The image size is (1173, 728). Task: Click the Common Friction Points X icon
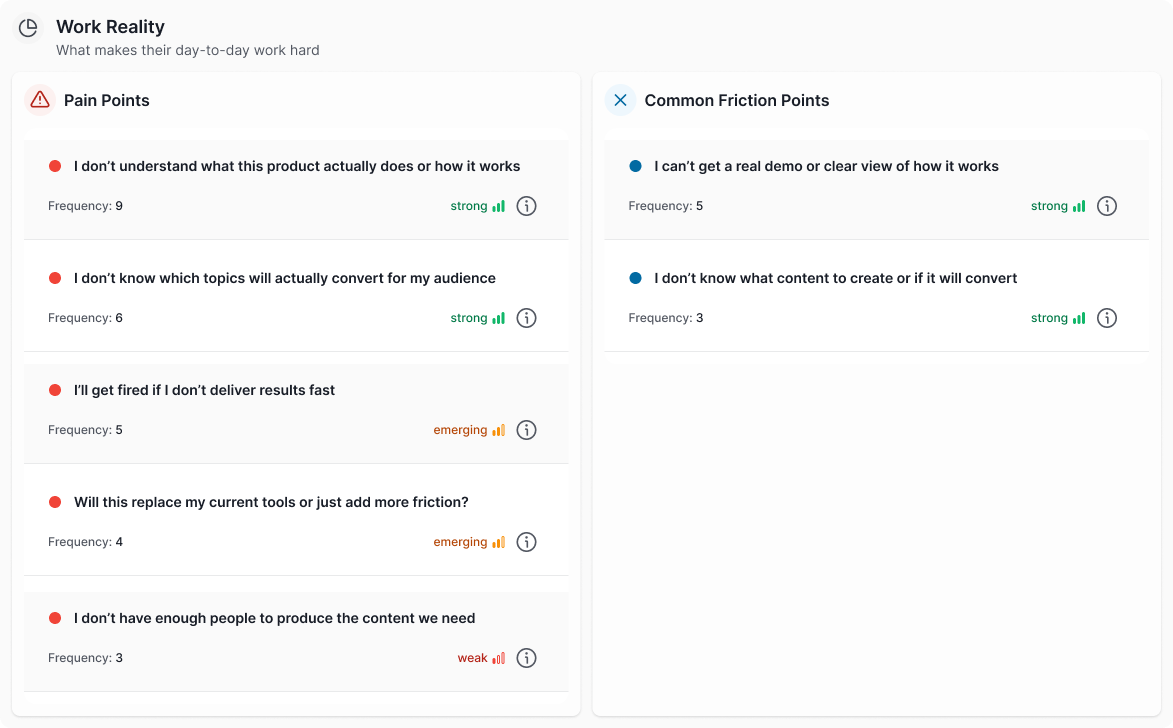point(620,100)
